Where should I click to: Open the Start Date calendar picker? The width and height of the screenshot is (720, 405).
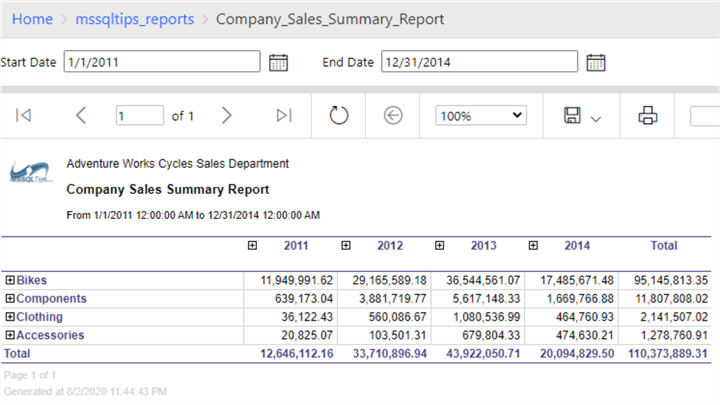[x=279, y=63]
